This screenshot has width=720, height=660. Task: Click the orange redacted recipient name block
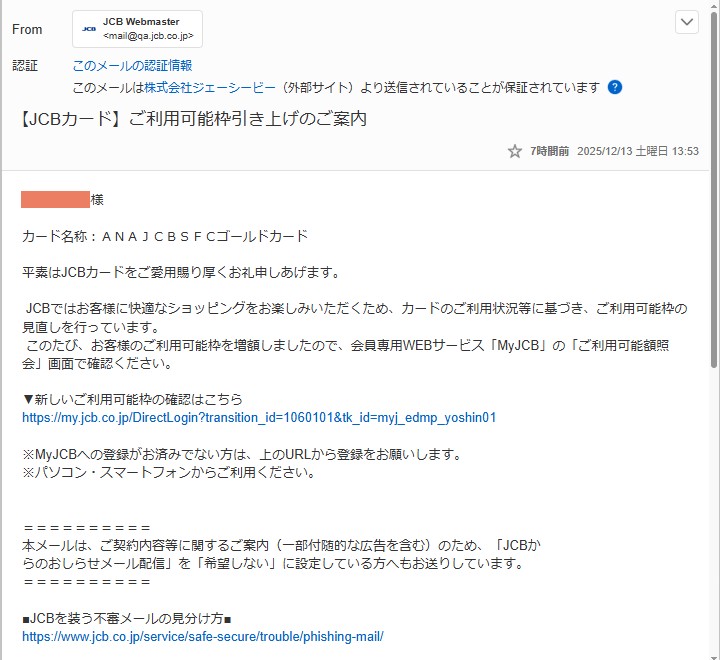coord(55,200)
